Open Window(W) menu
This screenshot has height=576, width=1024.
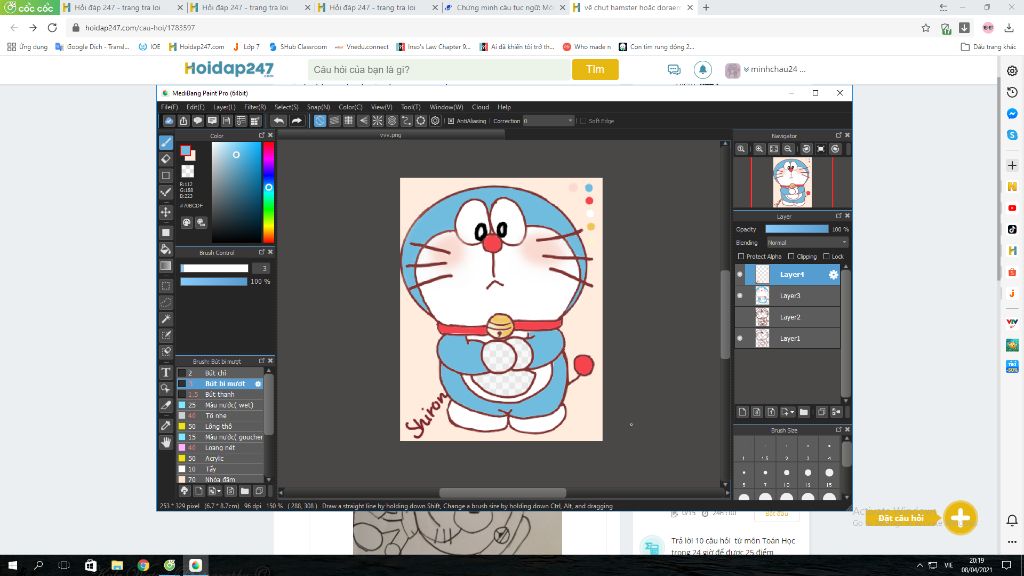coord(446,107)
